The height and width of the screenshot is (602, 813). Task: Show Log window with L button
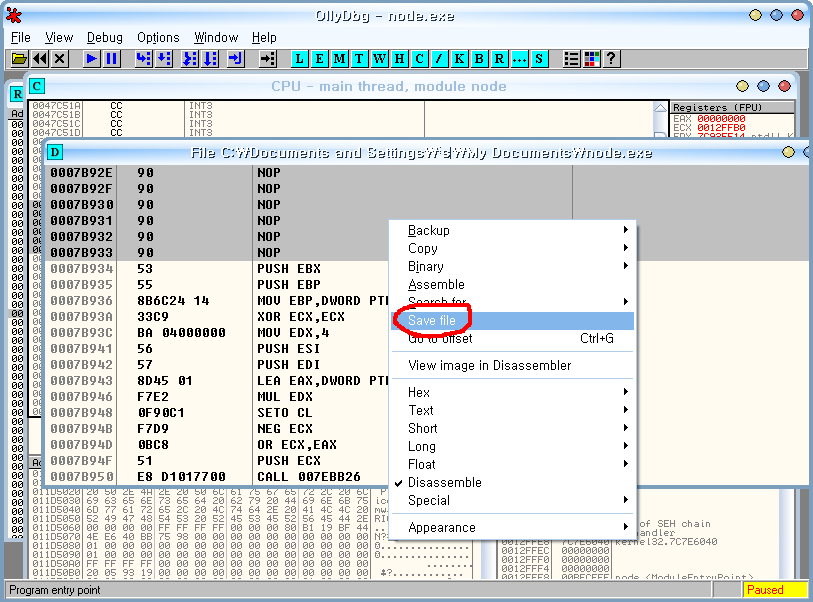(x=299, y=59)
